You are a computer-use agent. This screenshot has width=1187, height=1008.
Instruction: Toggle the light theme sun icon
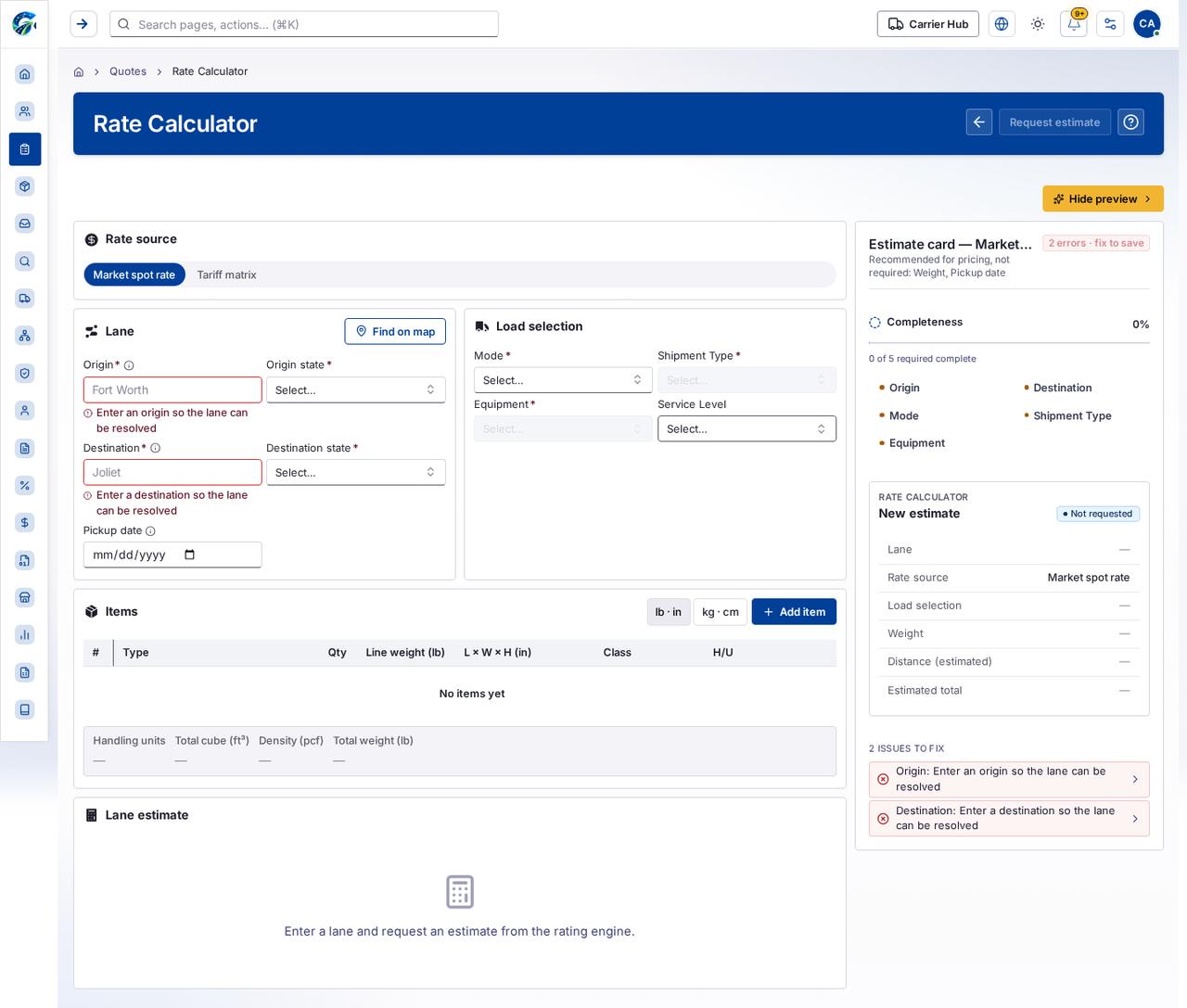pyautogui.click(x=1038, y=24)
